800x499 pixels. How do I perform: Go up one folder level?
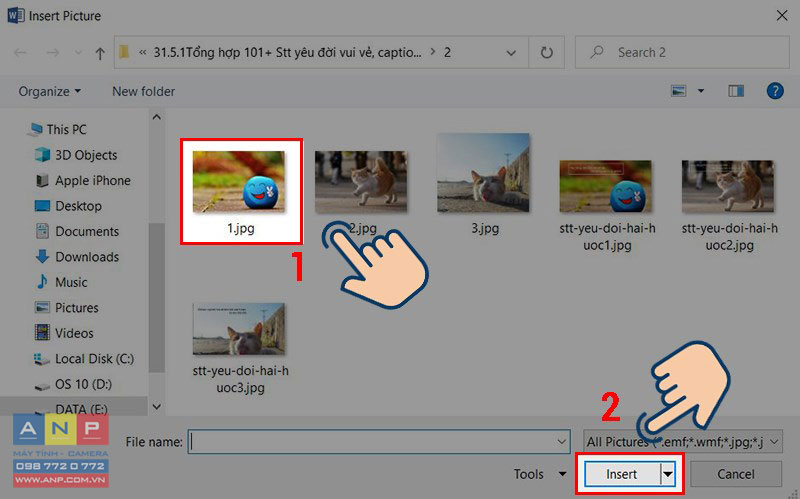(x=100, y=53)
